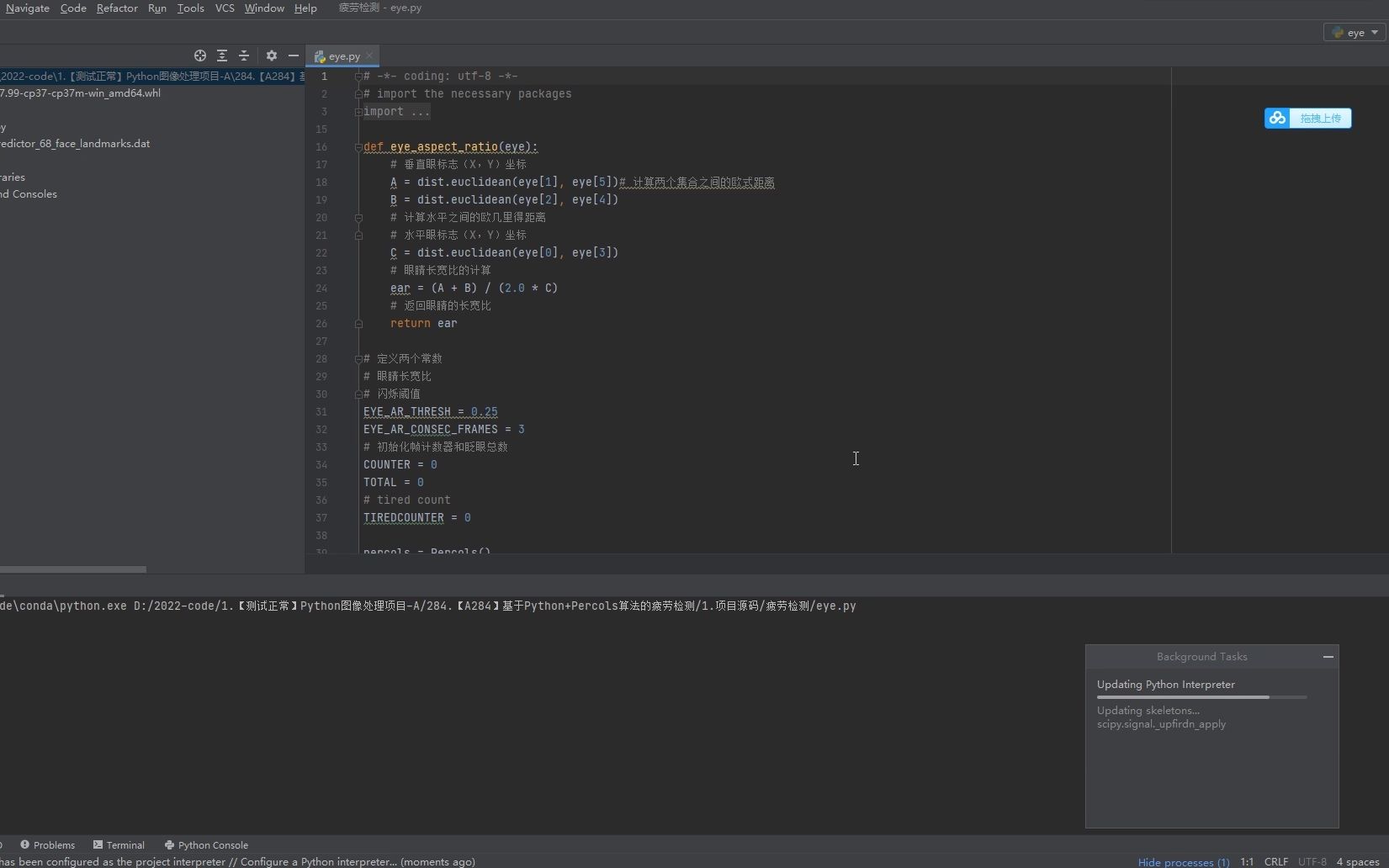Open the Run menu
Viewport: 1389px width, 868px height.
coord(156,8)
